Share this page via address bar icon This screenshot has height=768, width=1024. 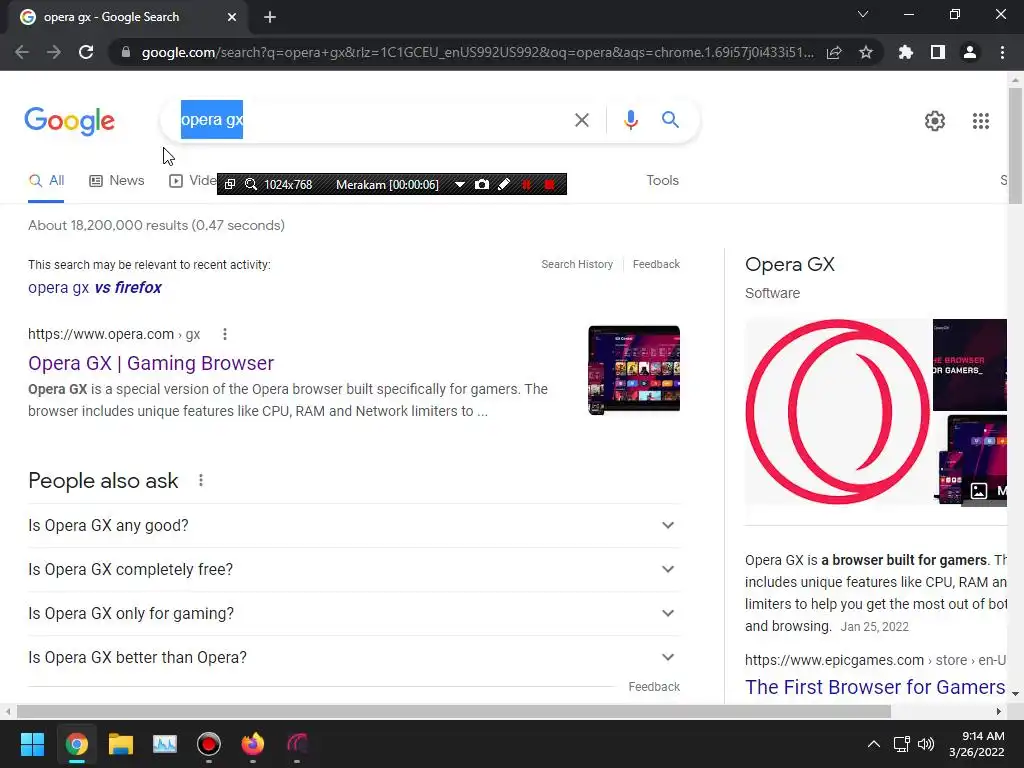point(834,52)
